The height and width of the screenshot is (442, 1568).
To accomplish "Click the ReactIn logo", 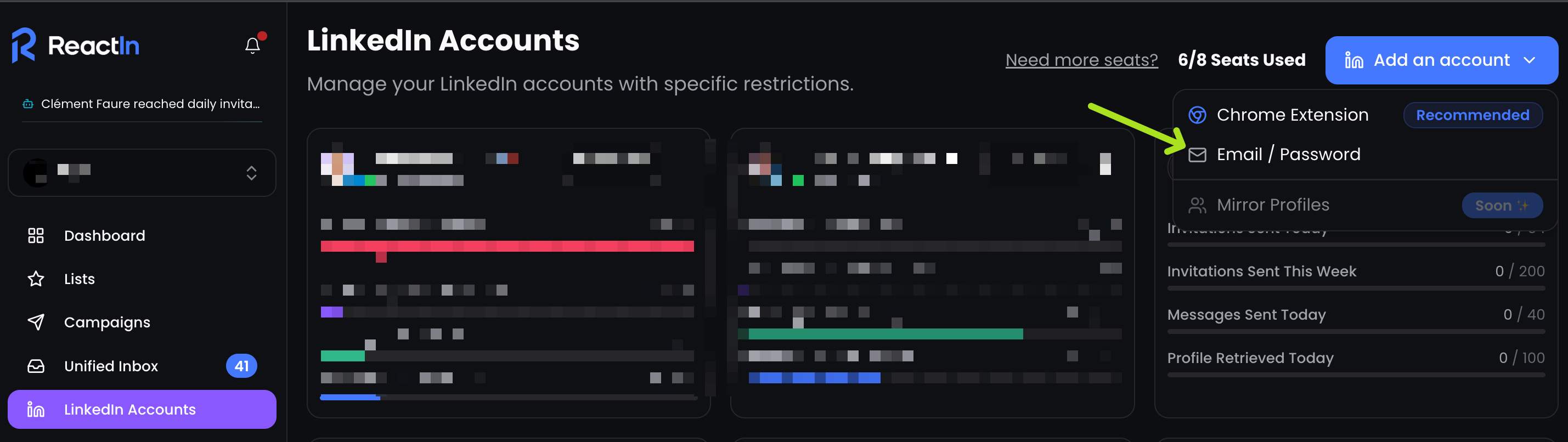I will pyautogui.click(x=76, y=45).
